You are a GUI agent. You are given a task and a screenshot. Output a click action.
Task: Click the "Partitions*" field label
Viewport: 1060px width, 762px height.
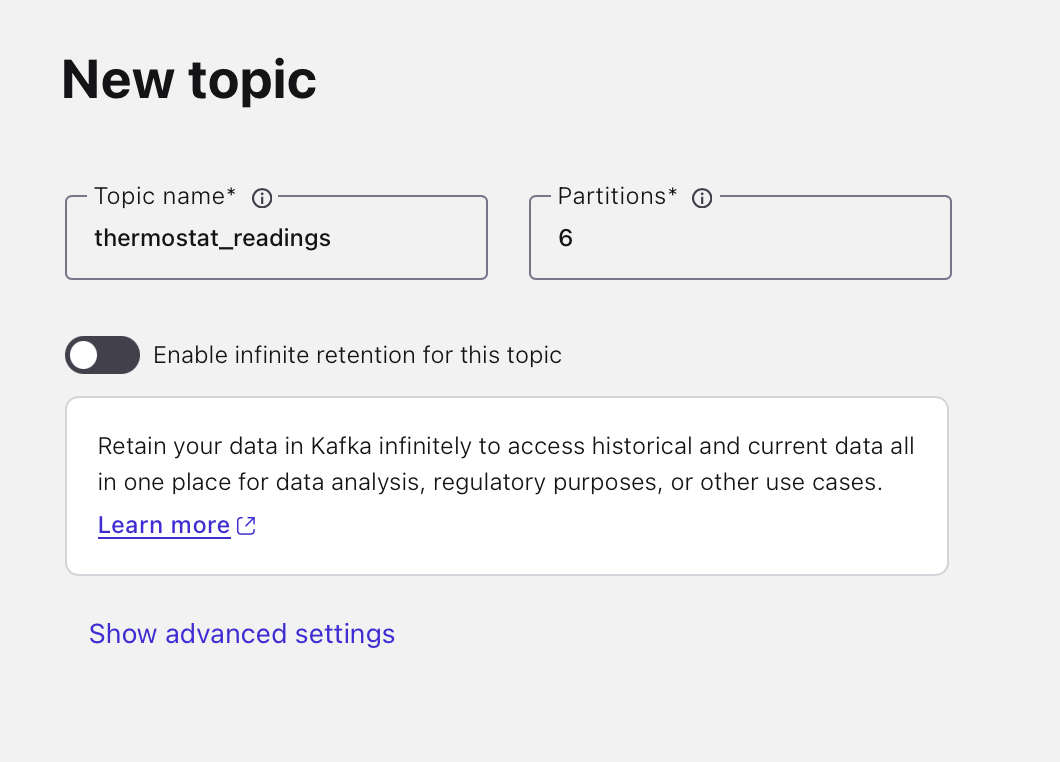pyautogui.click(x=612, y=197)
